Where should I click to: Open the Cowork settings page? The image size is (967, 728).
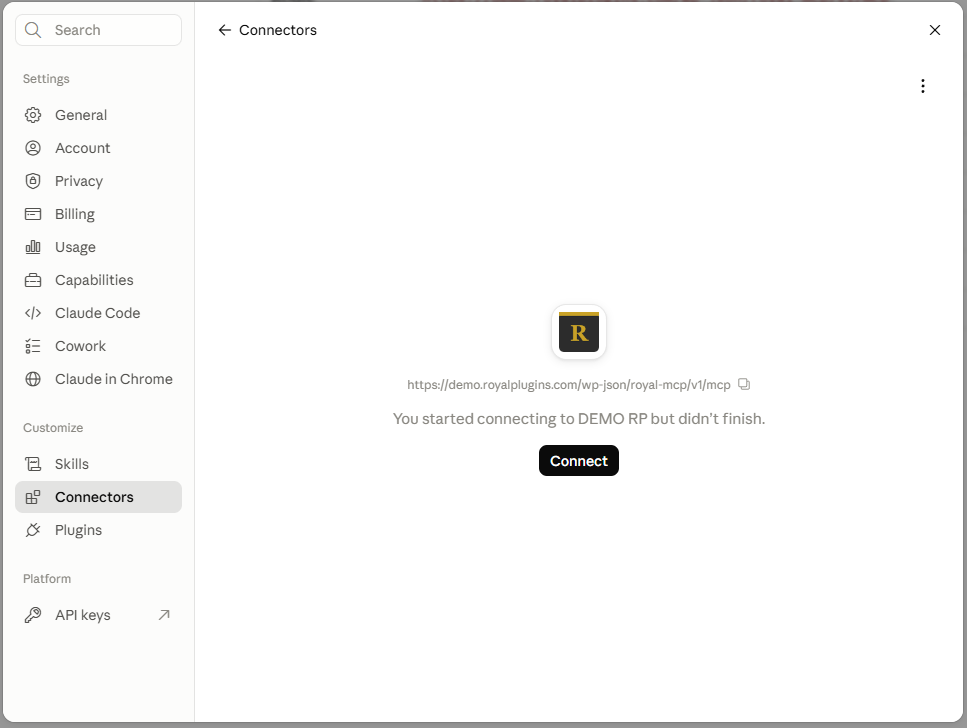tap(99, 346)
